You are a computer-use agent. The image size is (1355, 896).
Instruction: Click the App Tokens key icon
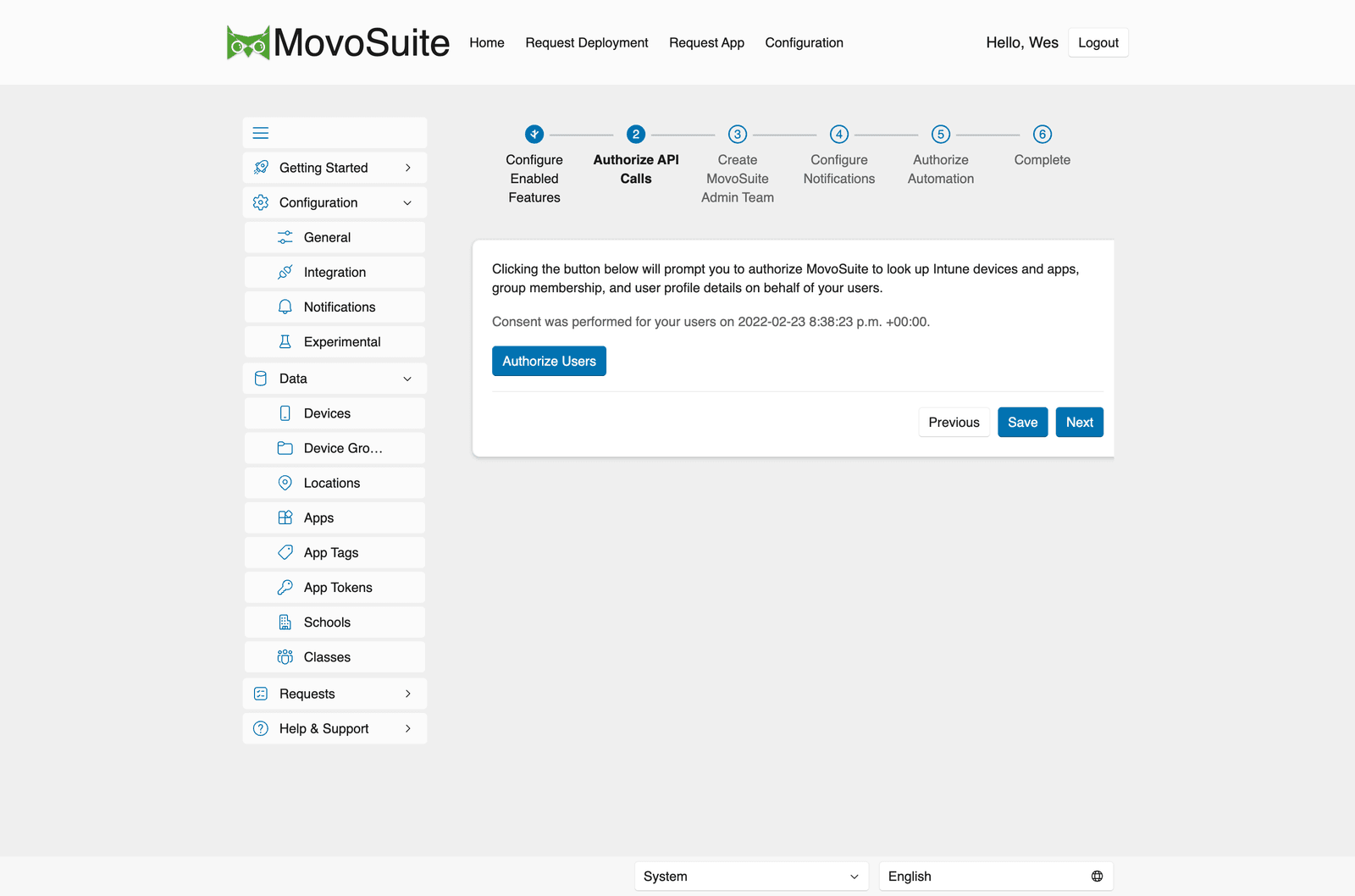[x=285, y=587]
